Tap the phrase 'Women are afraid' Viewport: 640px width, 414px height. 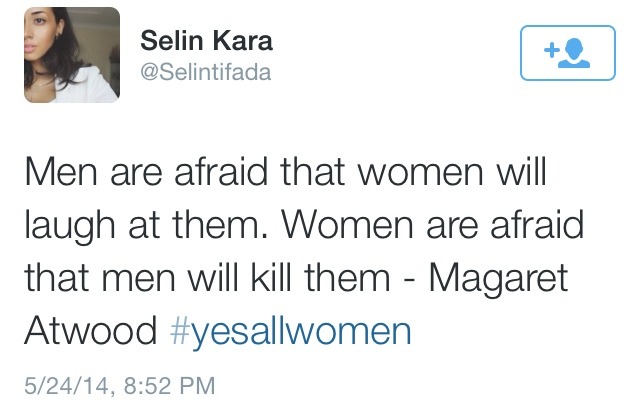(x=433, y=225)
